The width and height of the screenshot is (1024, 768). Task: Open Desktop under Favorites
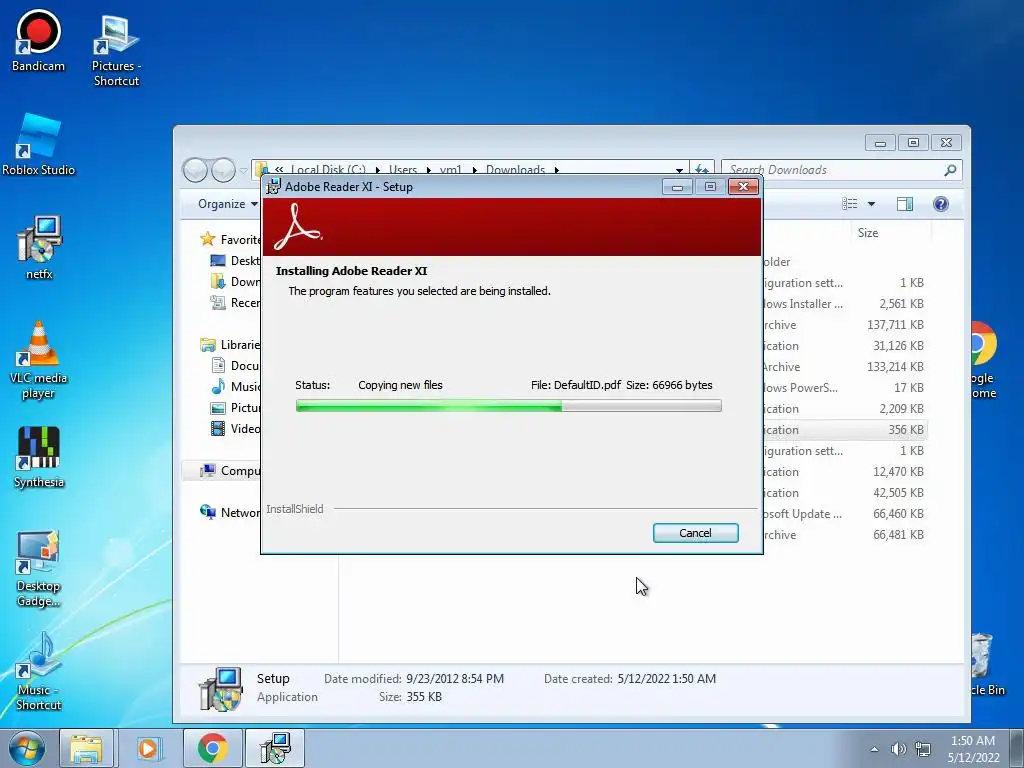pos(235,261)
